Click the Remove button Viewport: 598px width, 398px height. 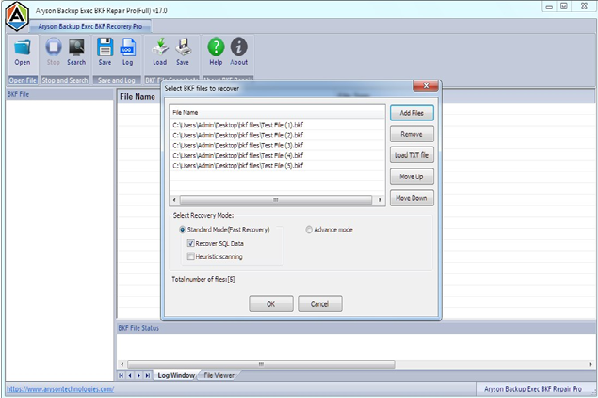pyautogui.click(x=412, y=134)
